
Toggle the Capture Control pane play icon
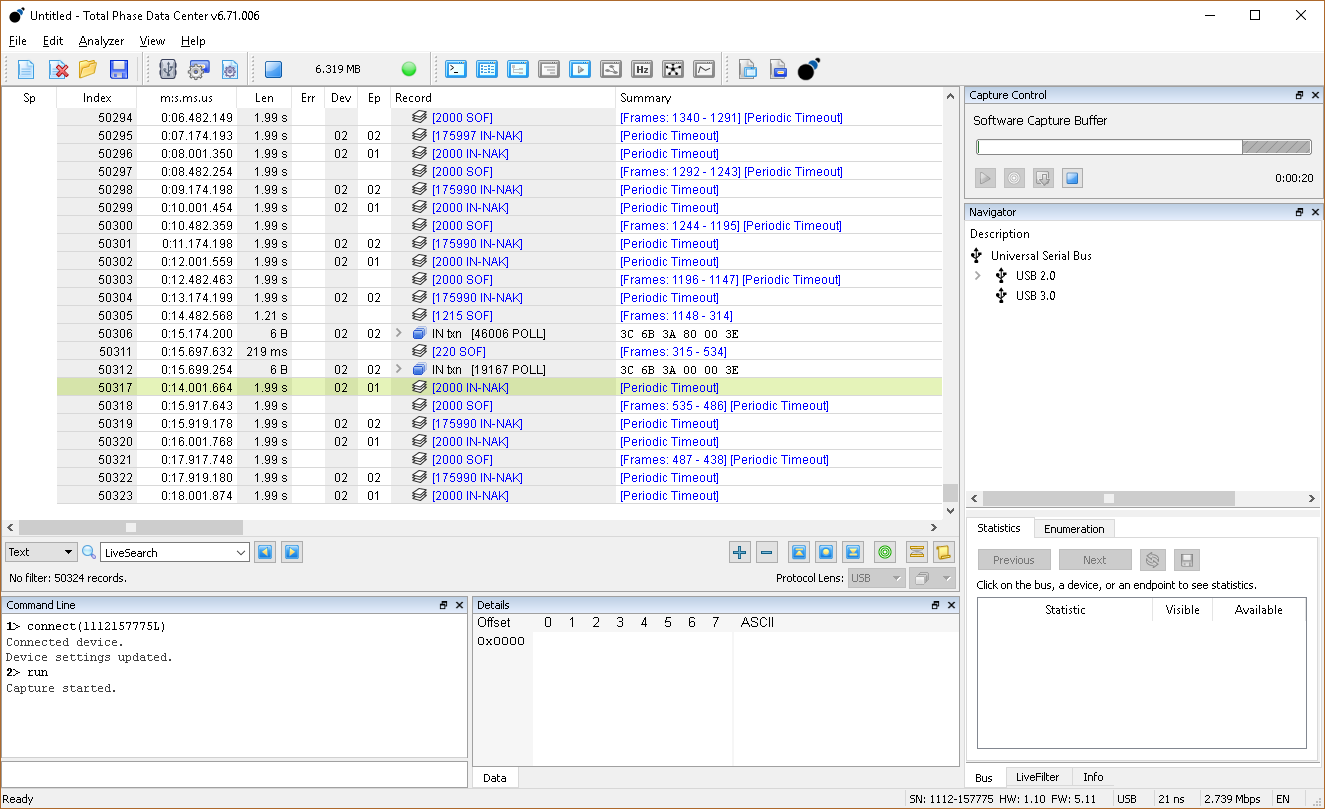(580, 69)
